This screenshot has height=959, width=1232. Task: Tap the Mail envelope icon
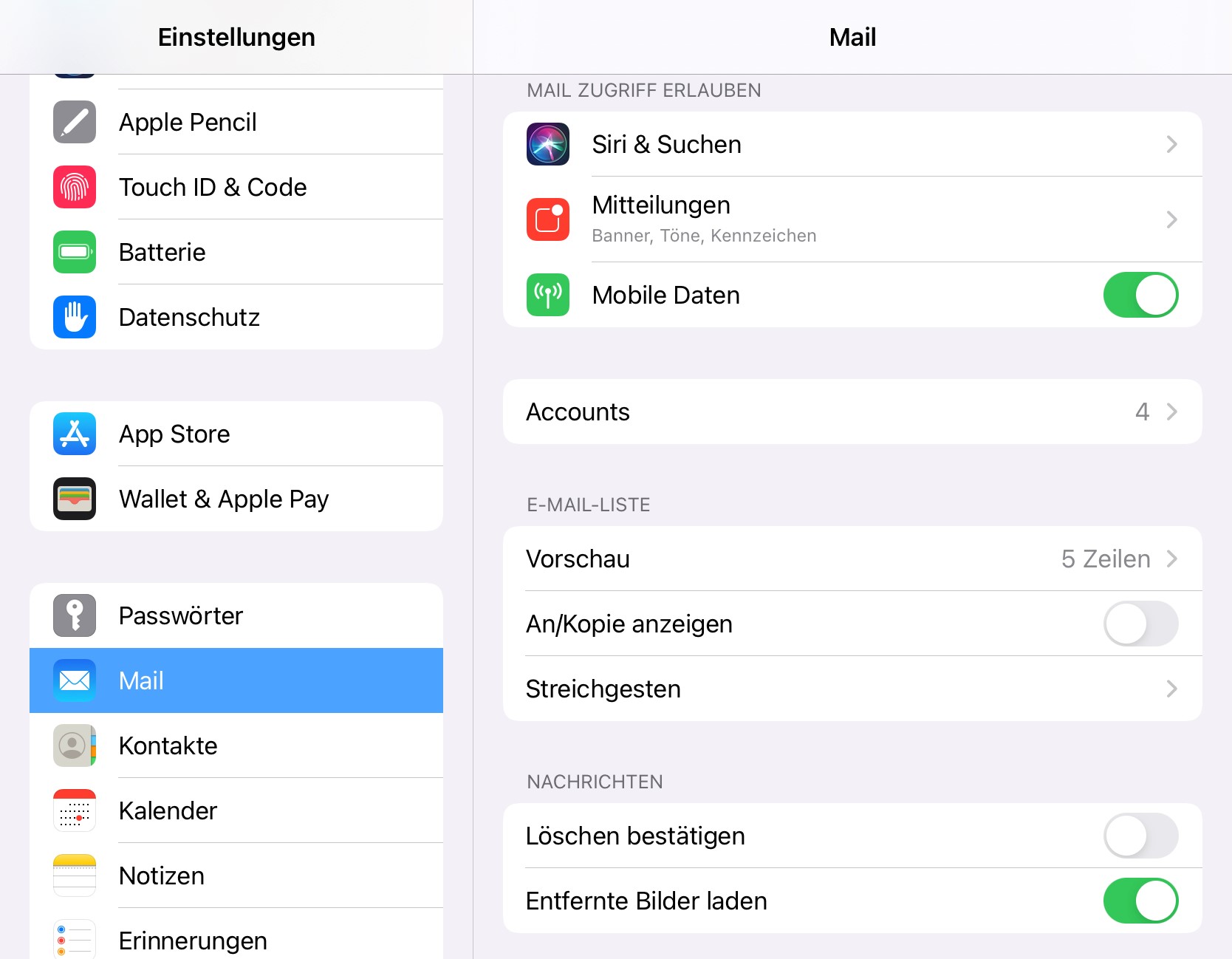point(75,680)
